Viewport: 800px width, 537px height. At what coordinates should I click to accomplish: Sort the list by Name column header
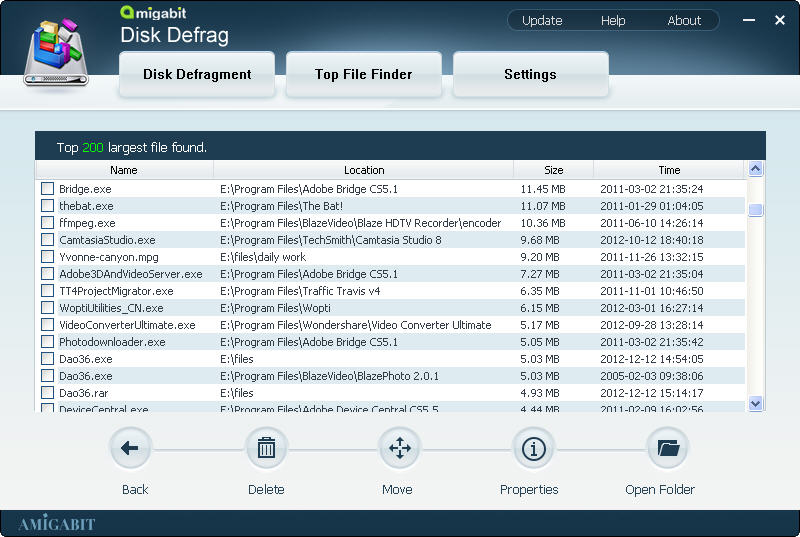124,170
